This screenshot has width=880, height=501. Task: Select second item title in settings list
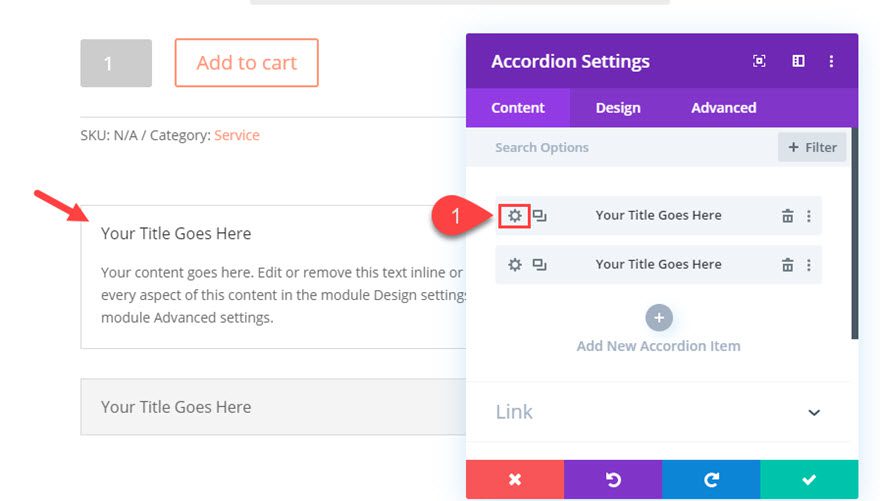click(658, 264)
